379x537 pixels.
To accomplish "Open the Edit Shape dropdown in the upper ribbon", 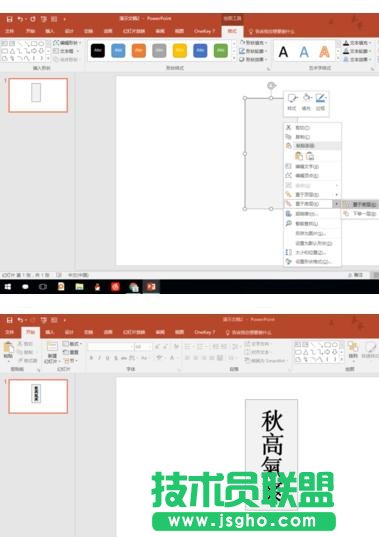I will pos(67,43).
